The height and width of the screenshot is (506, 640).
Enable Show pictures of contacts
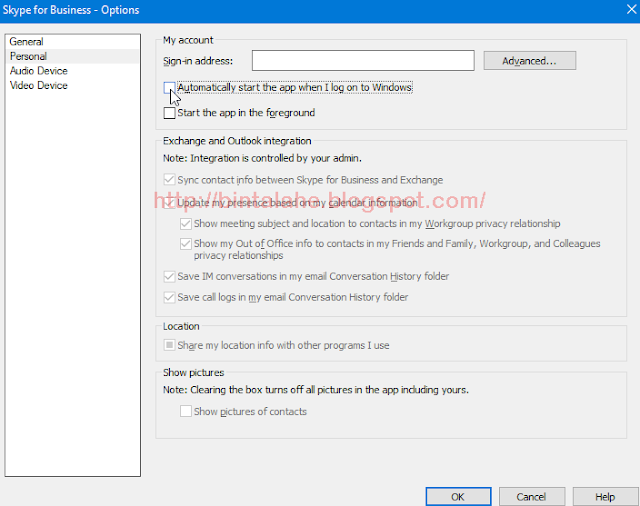click(186, 411)
